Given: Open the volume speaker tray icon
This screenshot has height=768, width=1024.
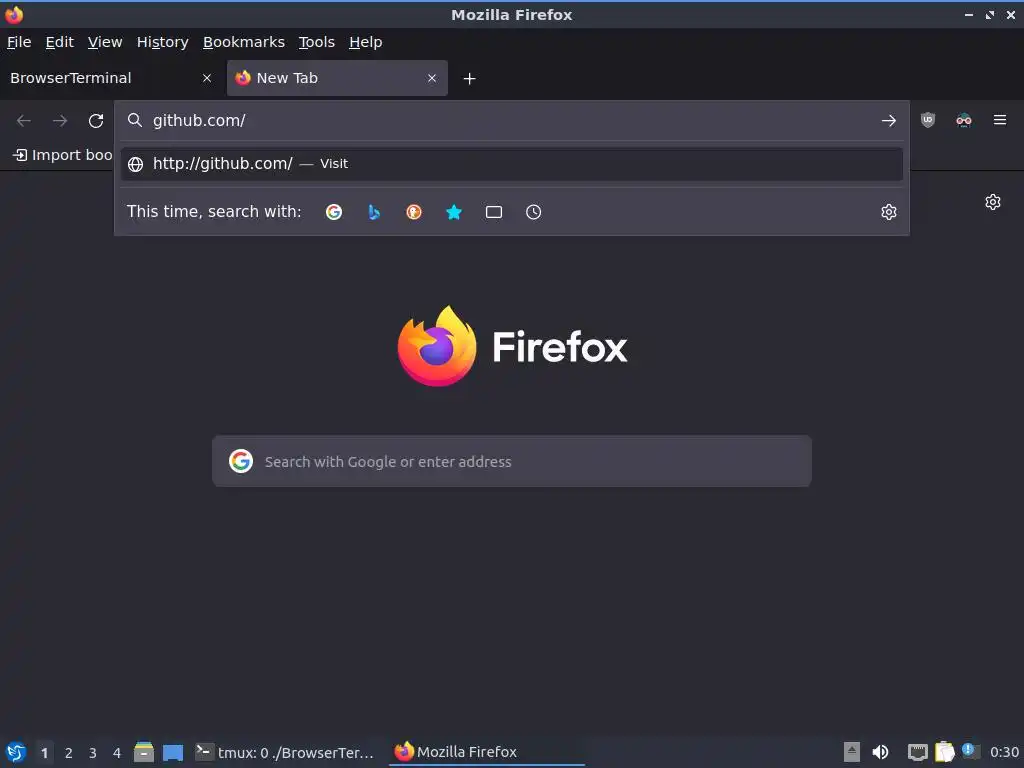Looking at the screenshot, I should (x=880, y=752).
